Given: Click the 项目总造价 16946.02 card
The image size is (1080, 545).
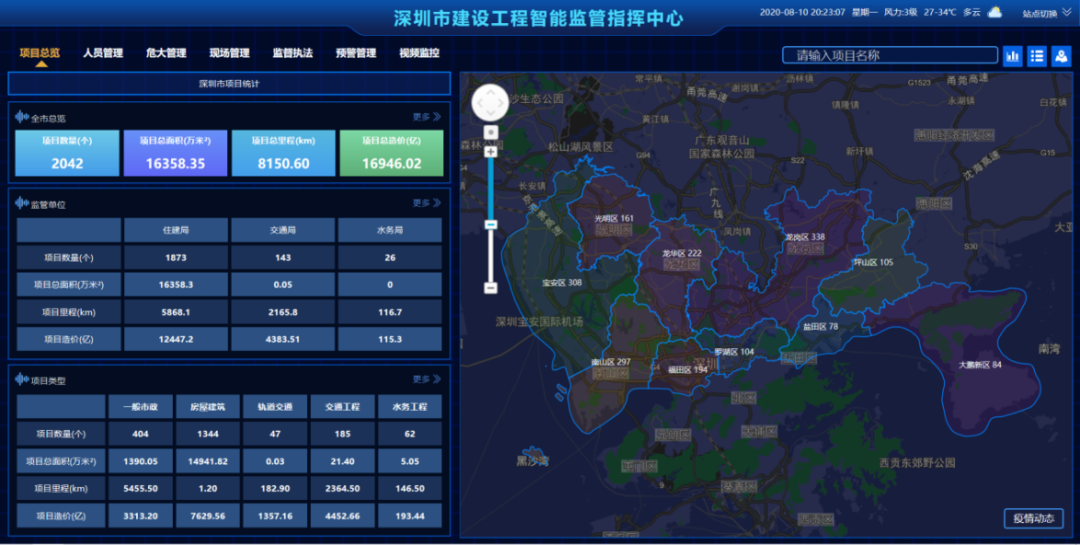Looking at the screenshot, I should tap(391, 154).
